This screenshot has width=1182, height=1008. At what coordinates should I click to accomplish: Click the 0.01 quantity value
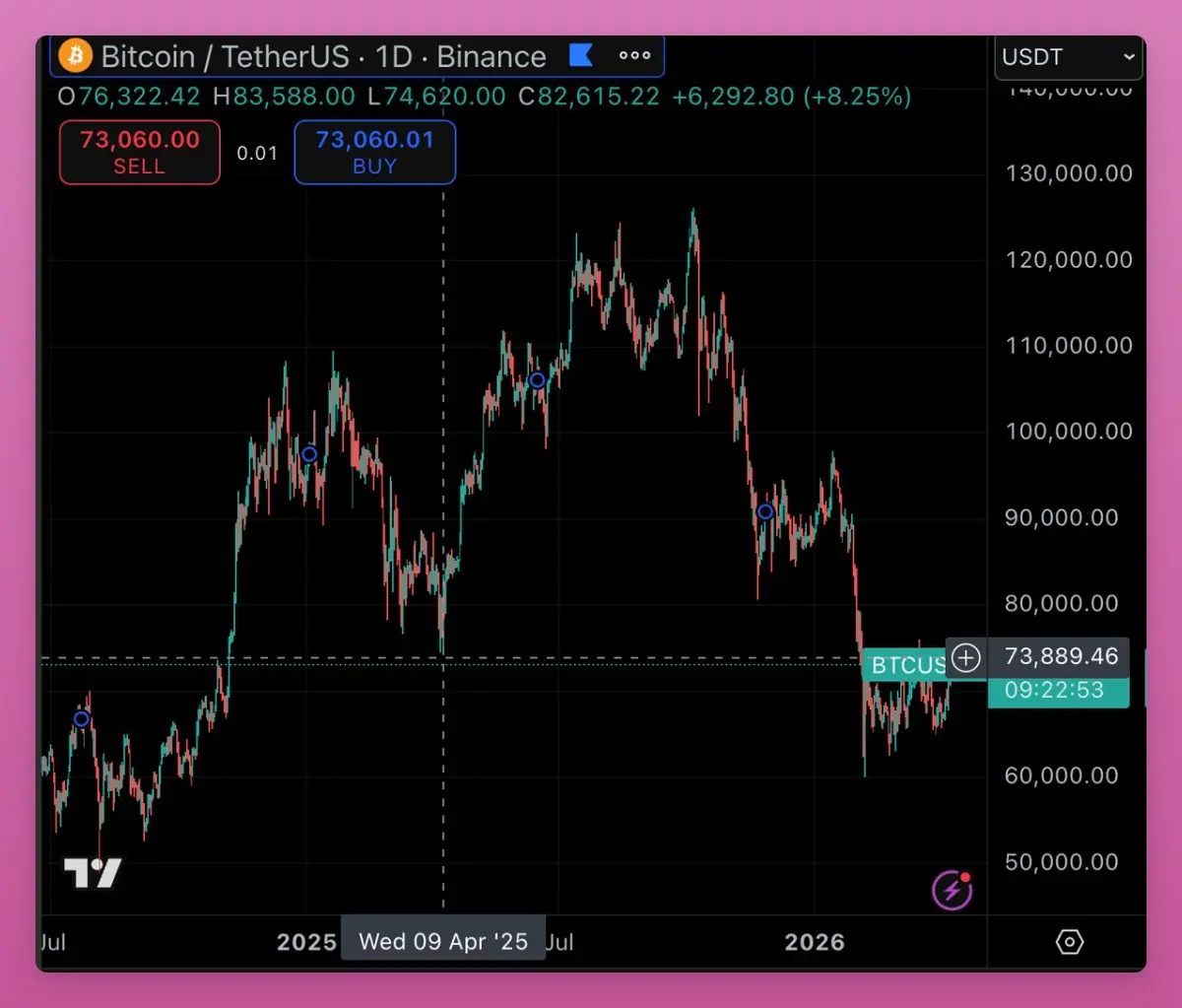coord(257,153)
